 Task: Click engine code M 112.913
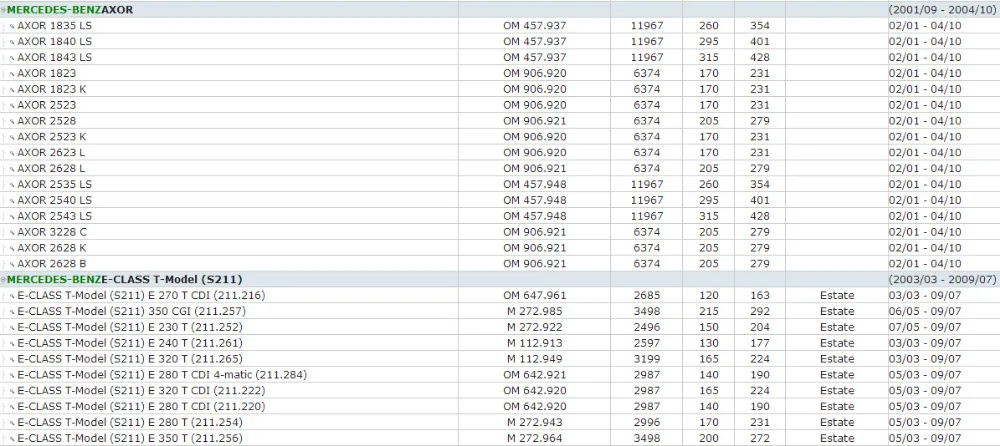coord(534,343)
